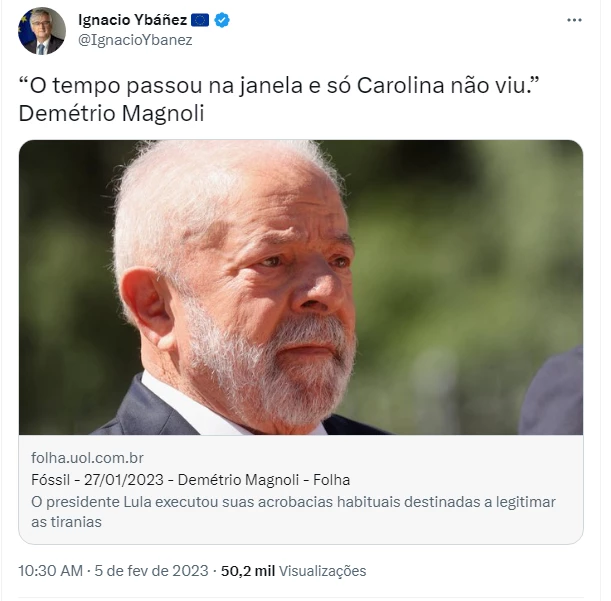Click the blue verified checkmark badge

click(222, 20)
